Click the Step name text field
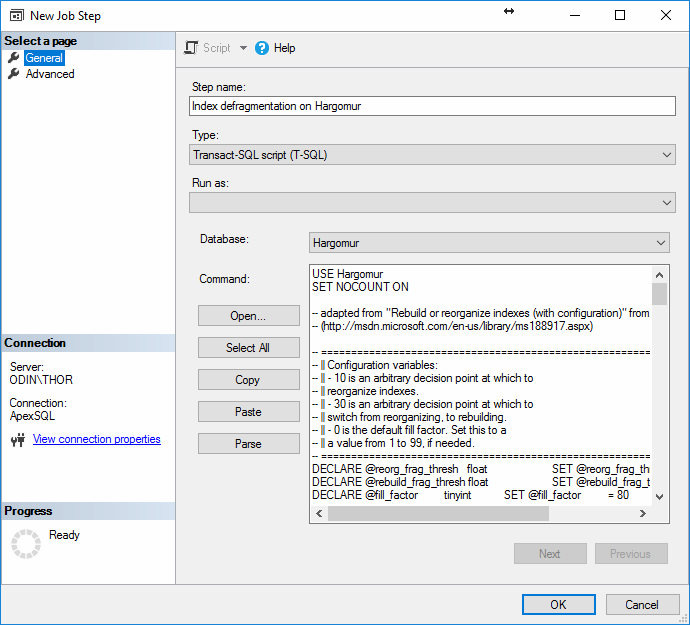Viewport: 690px width, 625px height. tap(432, 106)
